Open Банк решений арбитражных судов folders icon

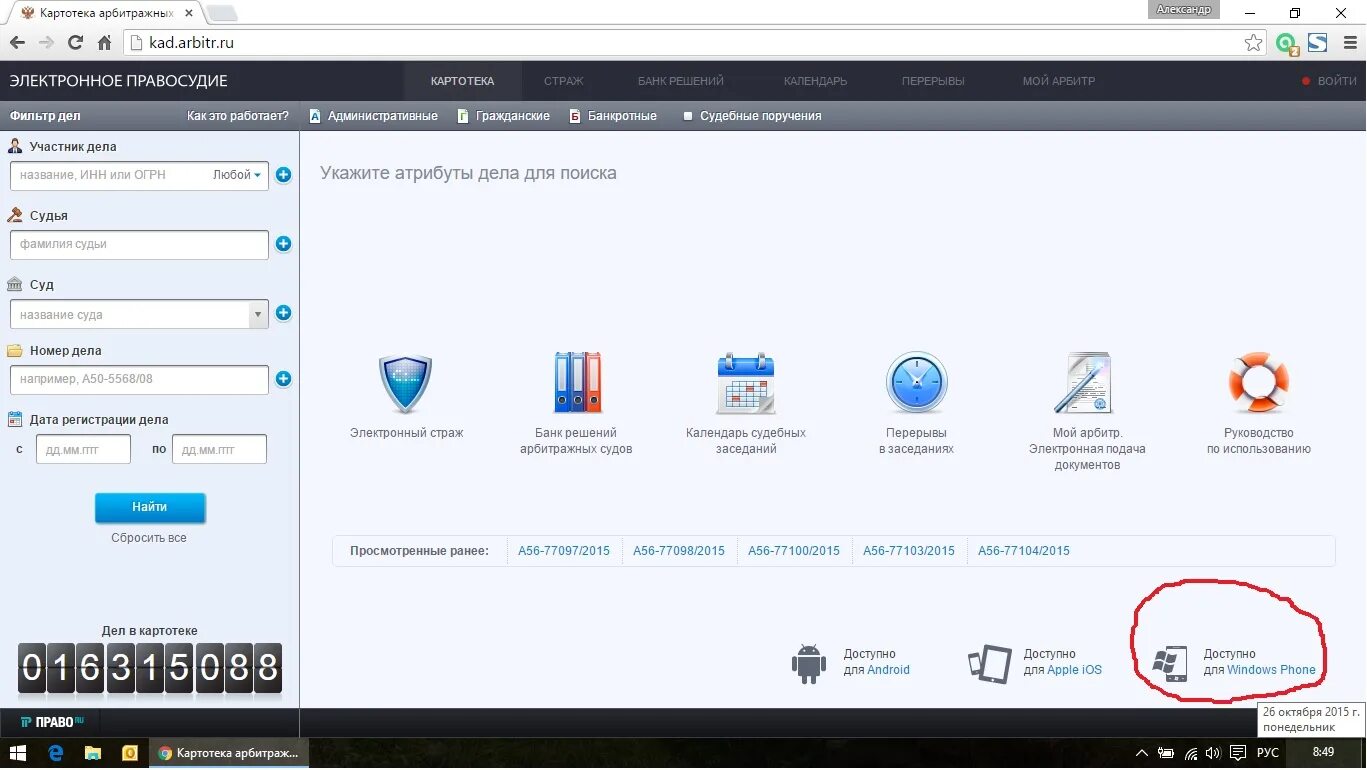[577, 382]
